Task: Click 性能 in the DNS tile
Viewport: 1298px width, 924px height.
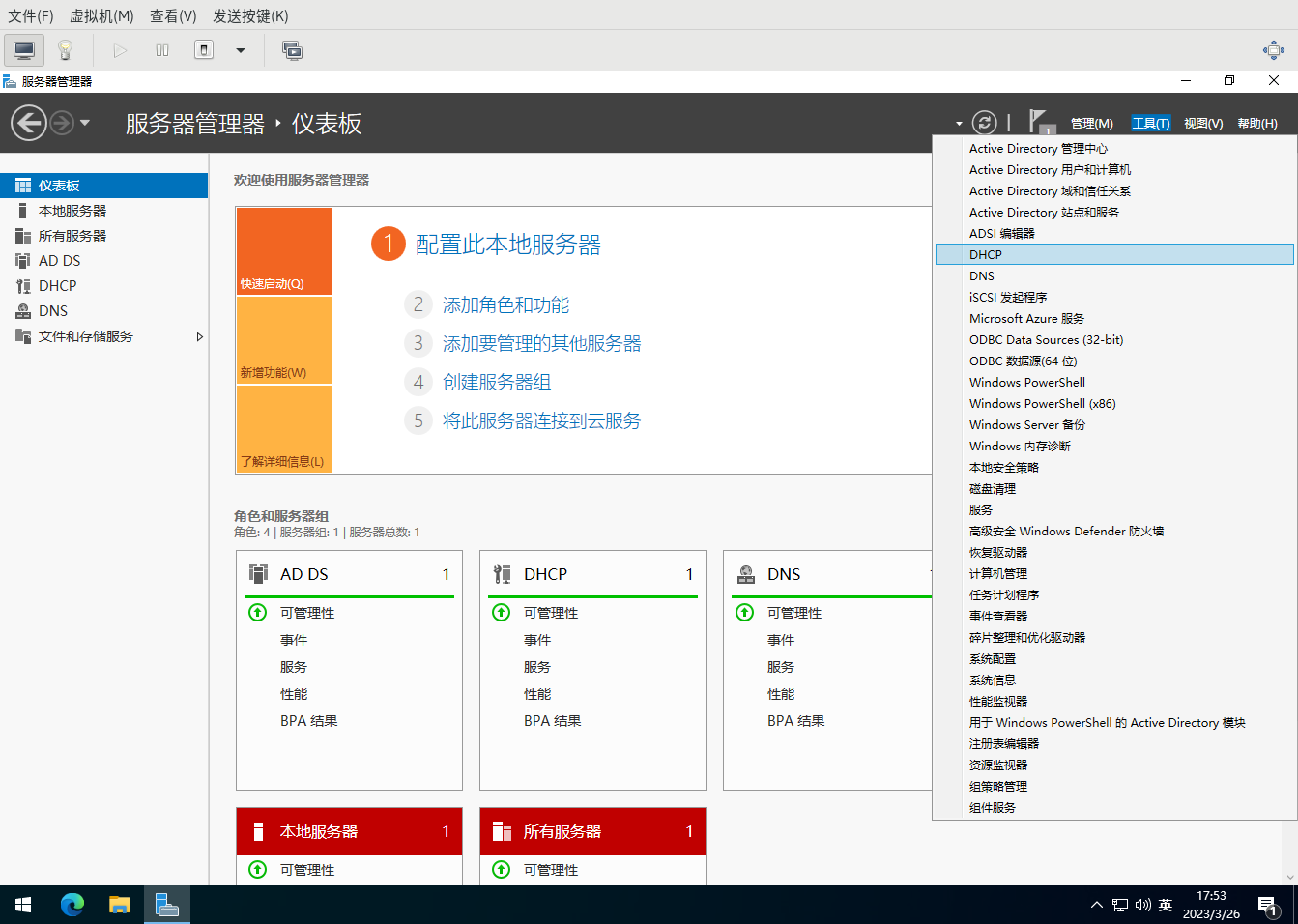Action: 781,694
